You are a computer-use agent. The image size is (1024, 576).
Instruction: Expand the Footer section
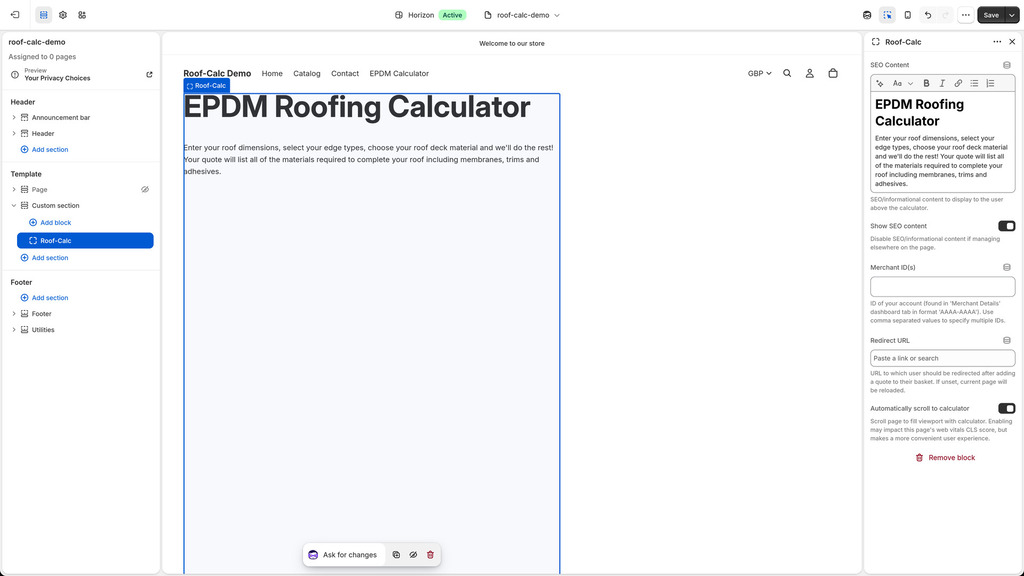[14, 313]
